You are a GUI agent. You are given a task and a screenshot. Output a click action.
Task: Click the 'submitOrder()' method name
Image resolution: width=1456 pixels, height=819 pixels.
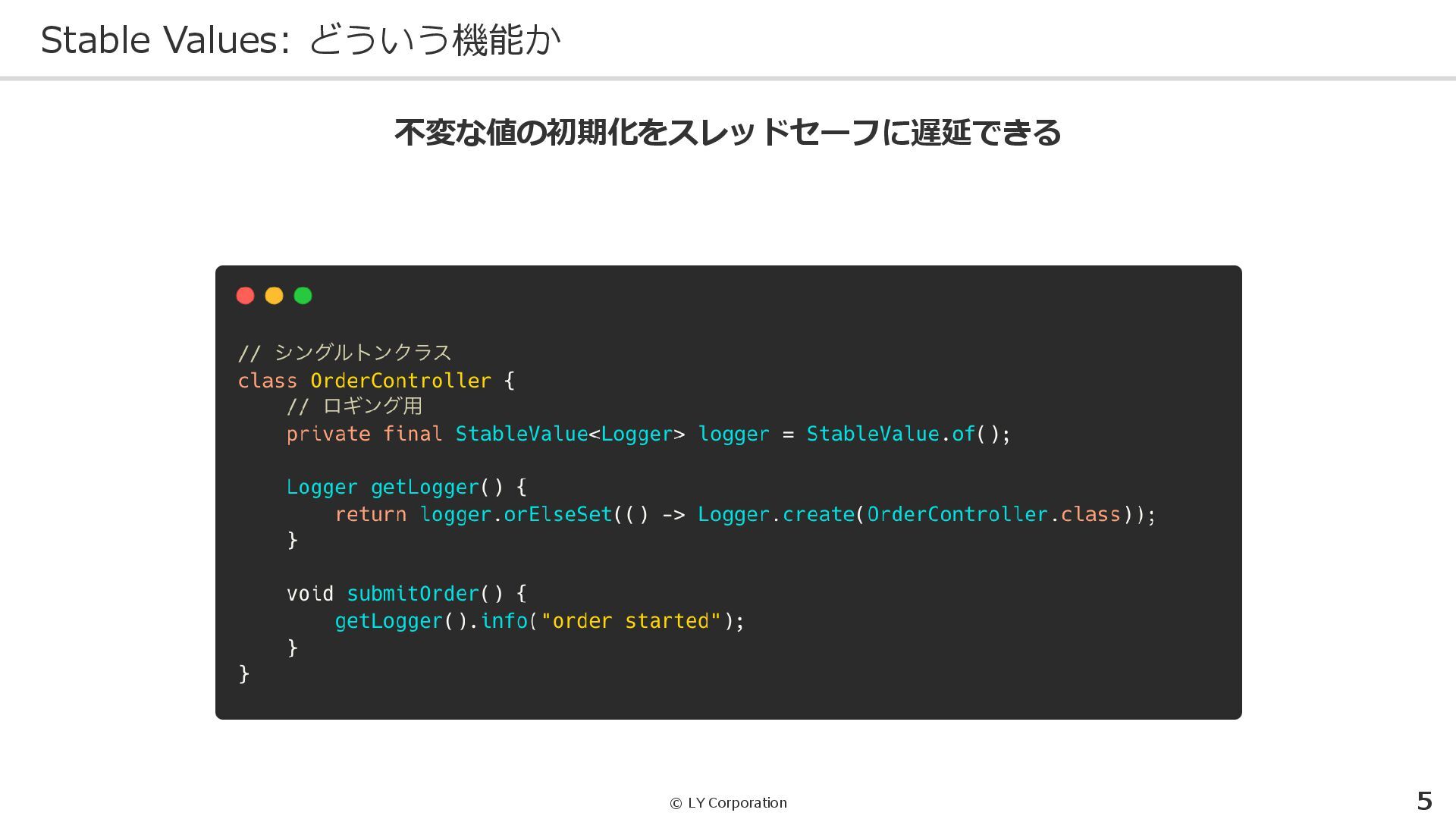413,594
